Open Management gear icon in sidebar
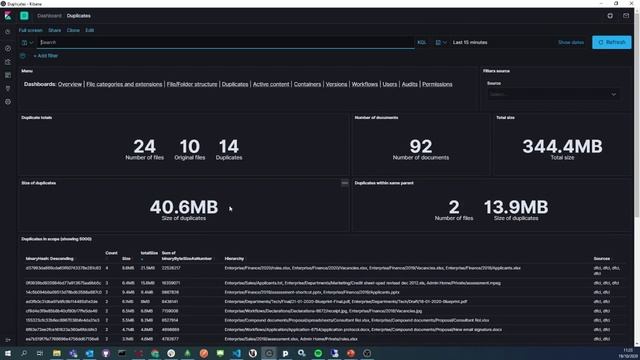The height and width of the screenshot is (360, 640). pyautogui.click(x=8, y=102)
